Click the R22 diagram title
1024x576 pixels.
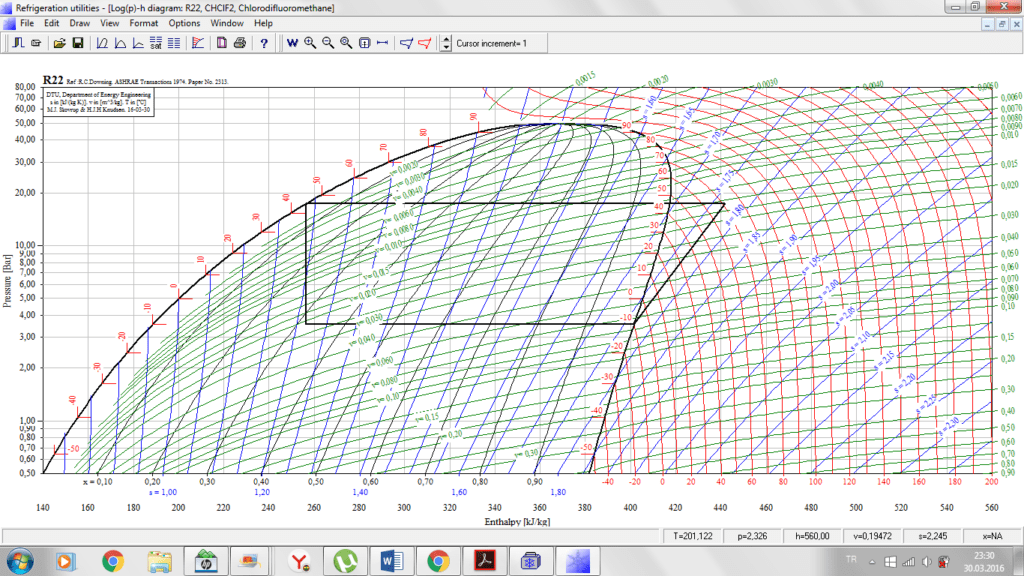point(53,80)
